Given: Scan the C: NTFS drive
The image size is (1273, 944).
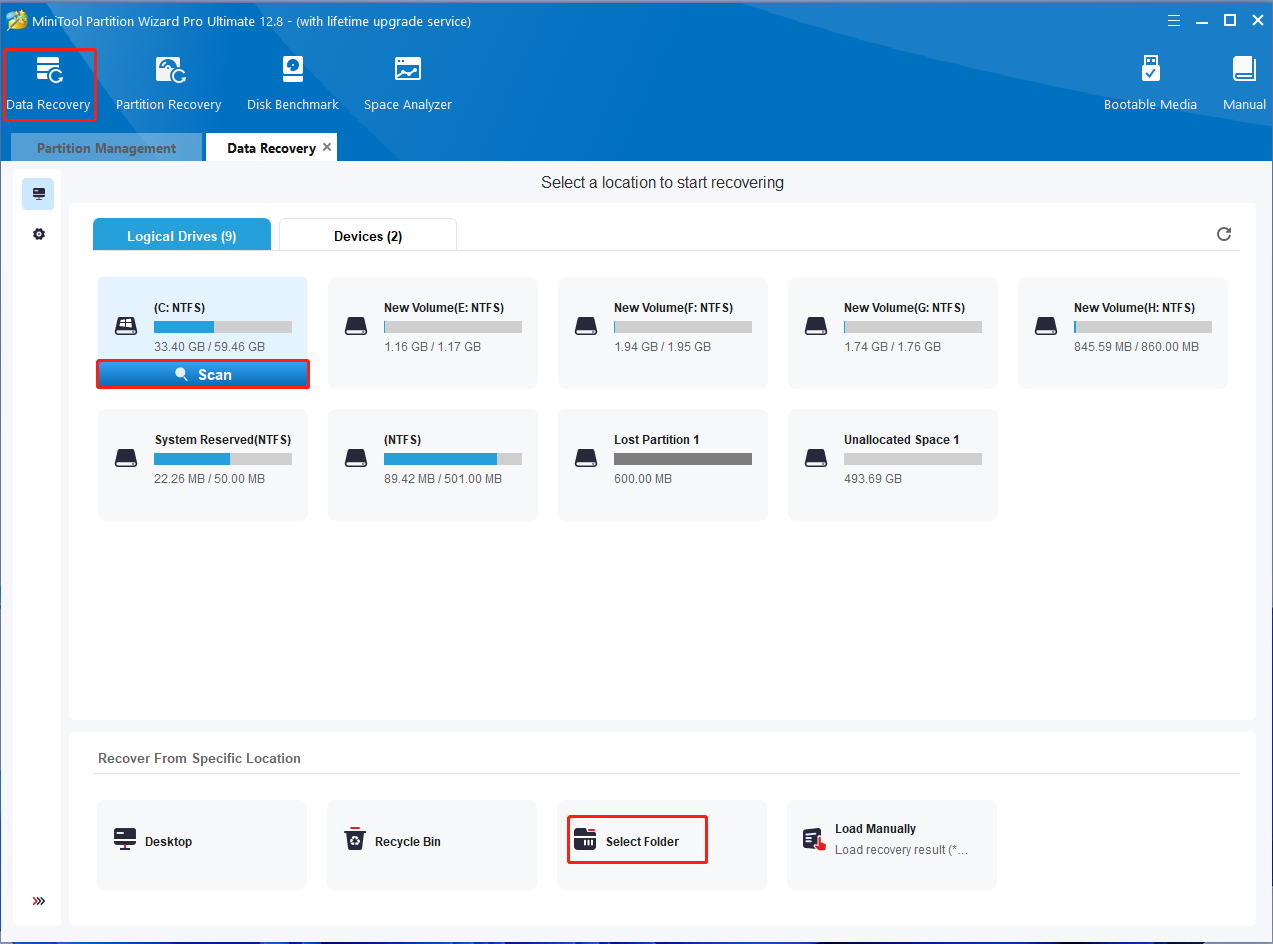Looking at the screenshot, I should [202, 373].
